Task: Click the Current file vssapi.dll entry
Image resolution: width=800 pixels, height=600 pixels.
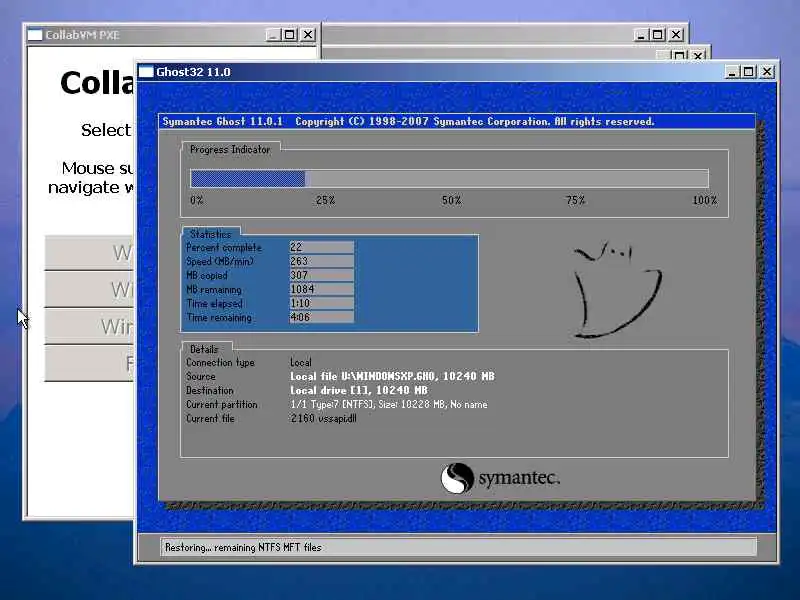Action: pos(323,418)
